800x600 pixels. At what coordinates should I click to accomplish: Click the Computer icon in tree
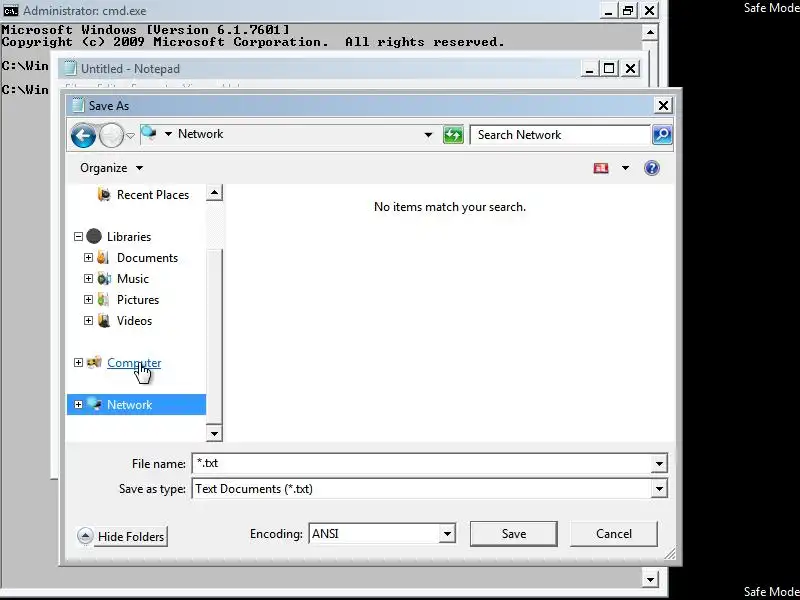pyautogui.click(x=94, y=362)
